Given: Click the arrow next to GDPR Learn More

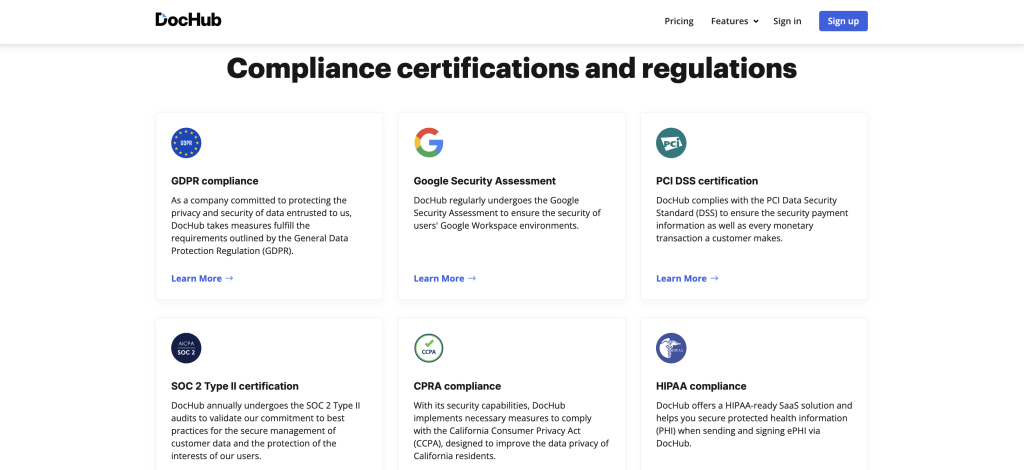Looking at the screenshot, I should click(x=229, y=278).
